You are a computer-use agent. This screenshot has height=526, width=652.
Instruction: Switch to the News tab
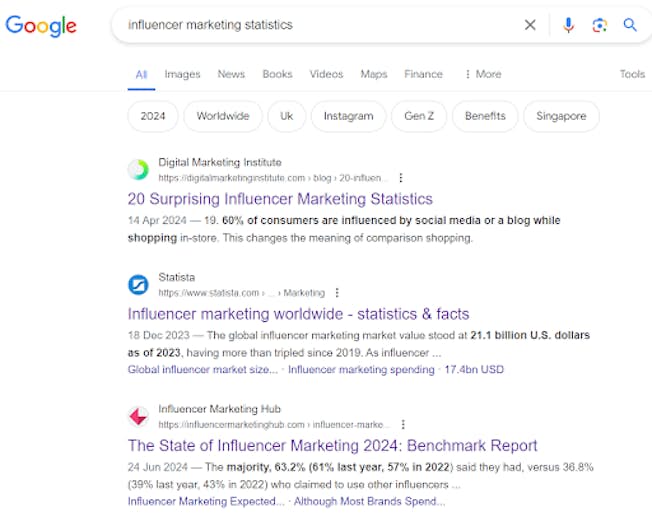(231, 74)
